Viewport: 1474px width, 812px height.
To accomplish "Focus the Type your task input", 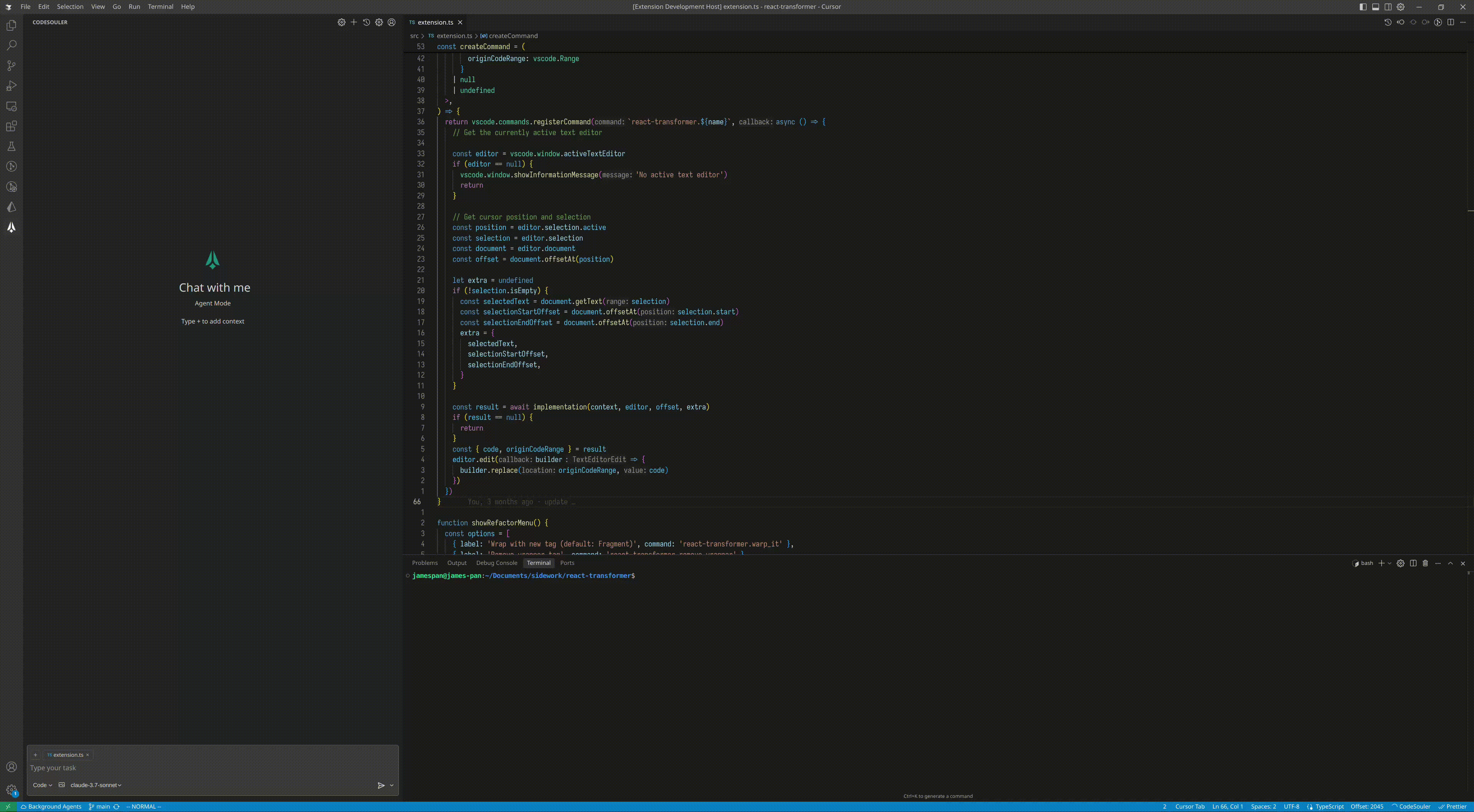I will (x=212, y=768).
